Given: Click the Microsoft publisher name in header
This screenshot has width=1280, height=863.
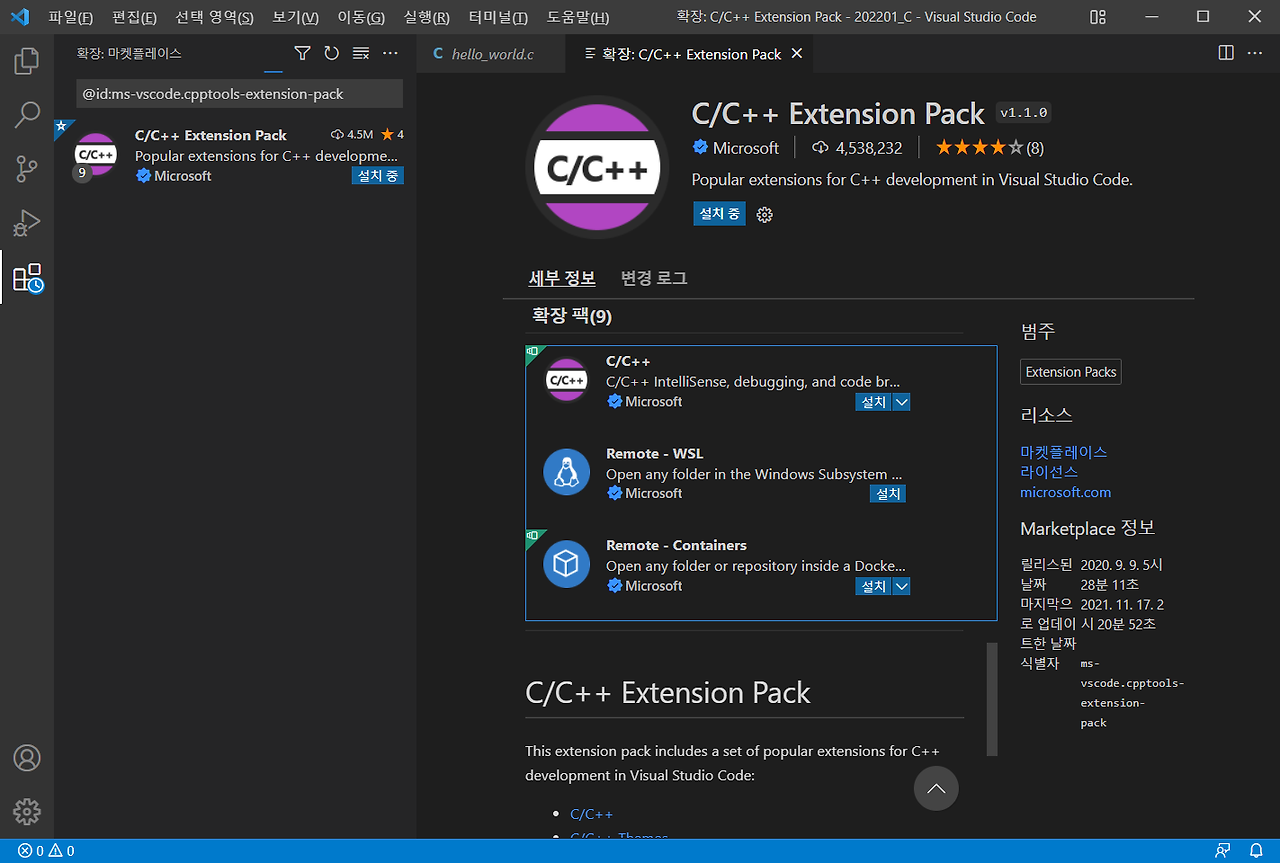Looking at the screenshot, I should (746, 148).
